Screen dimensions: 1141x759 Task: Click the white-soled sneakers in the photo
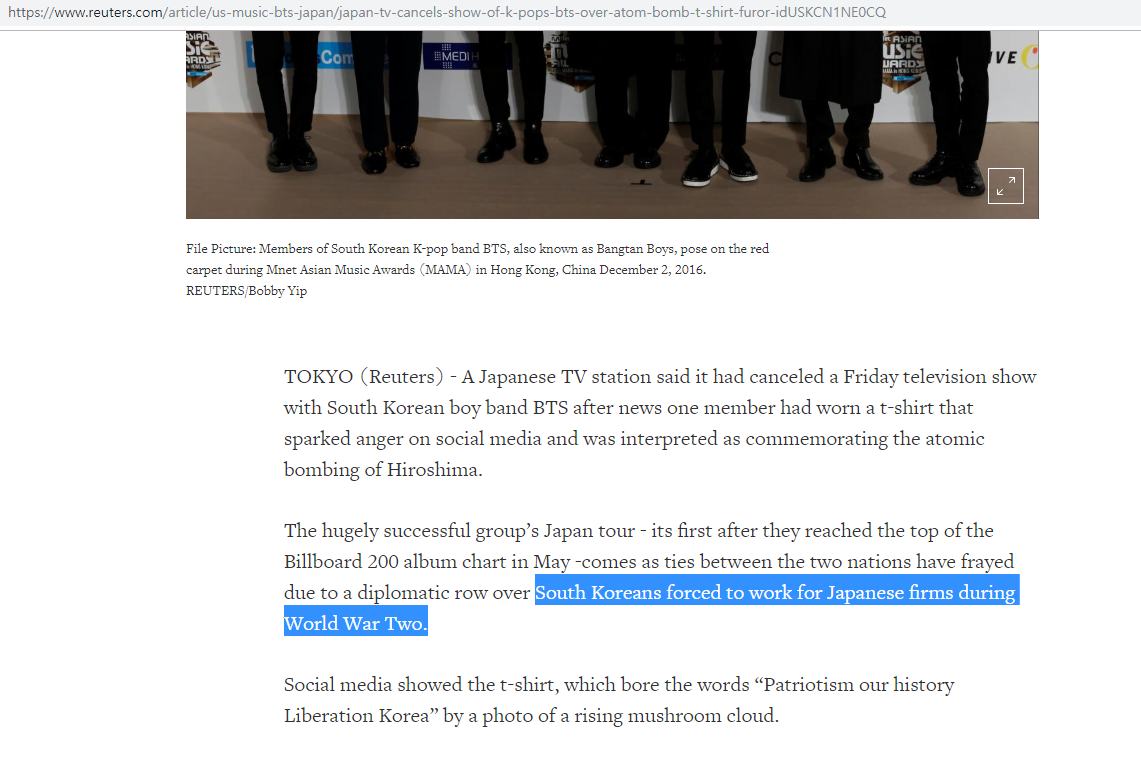tap(720, 167)
